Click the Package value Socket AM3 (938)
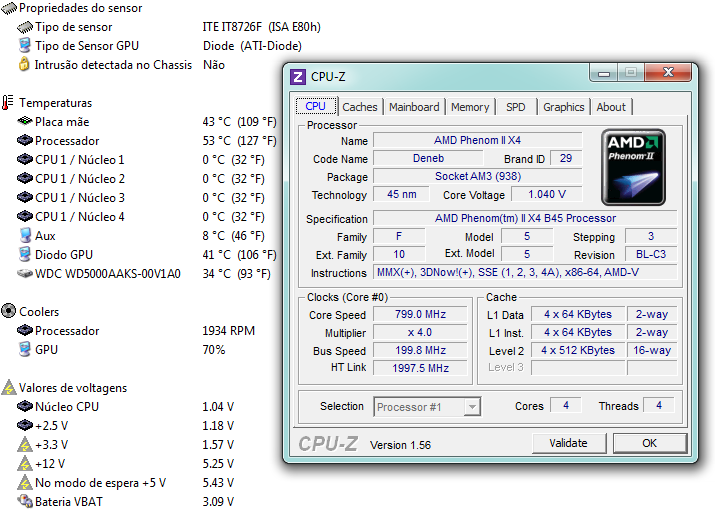 [x=477, y=176]
